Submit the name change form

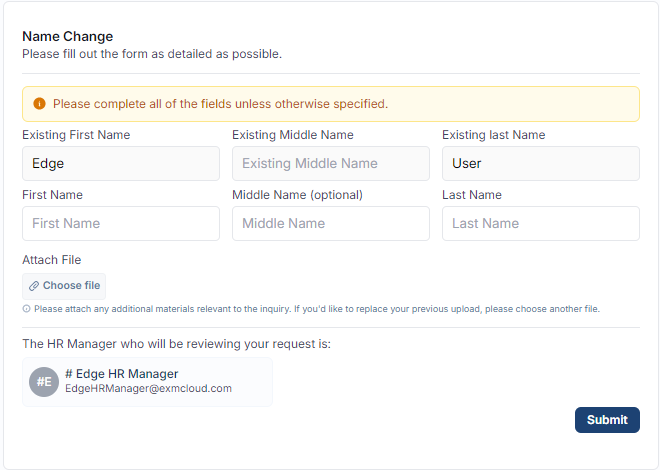coord(607,420)
